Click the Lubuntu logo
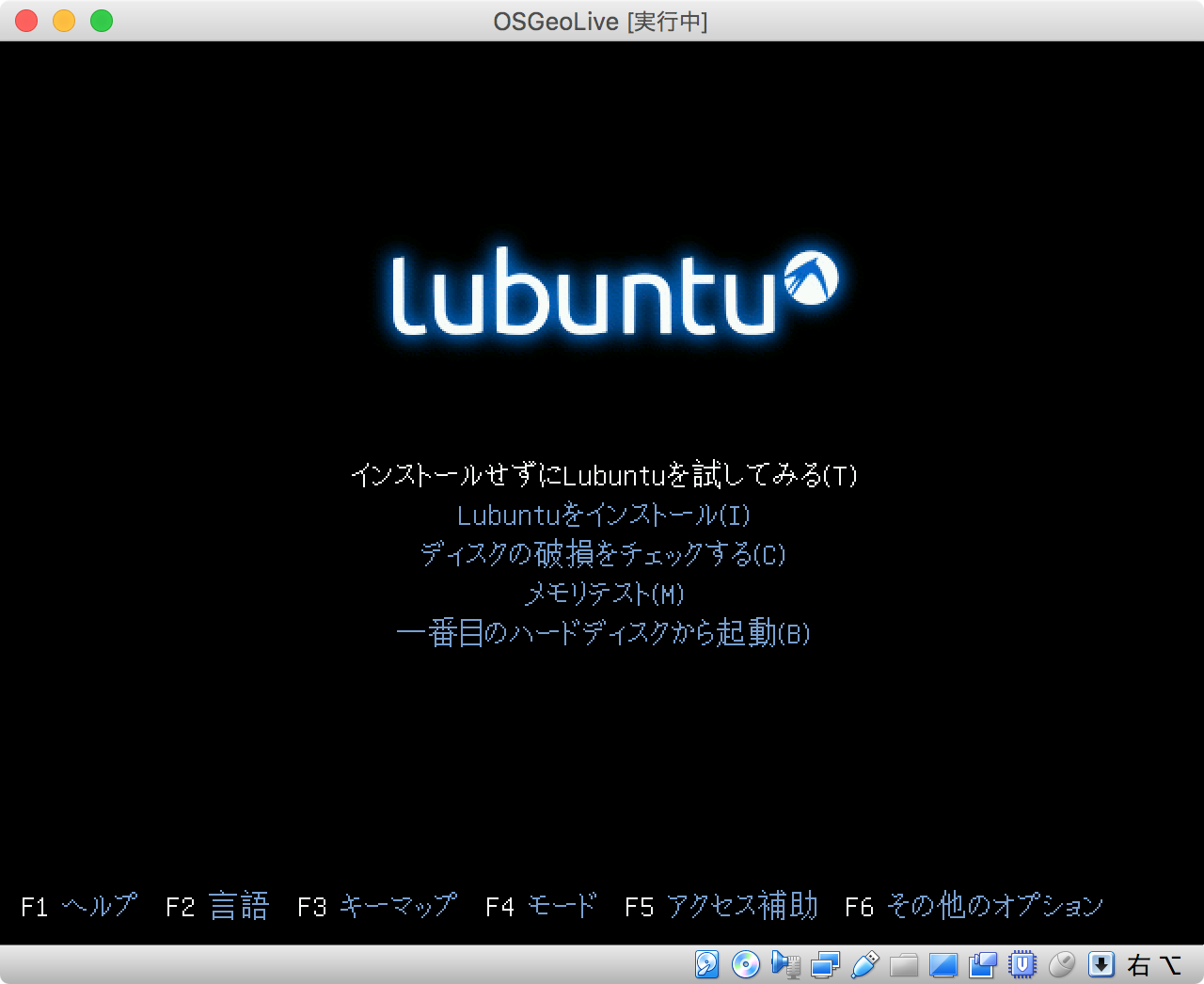 (614, 291)
